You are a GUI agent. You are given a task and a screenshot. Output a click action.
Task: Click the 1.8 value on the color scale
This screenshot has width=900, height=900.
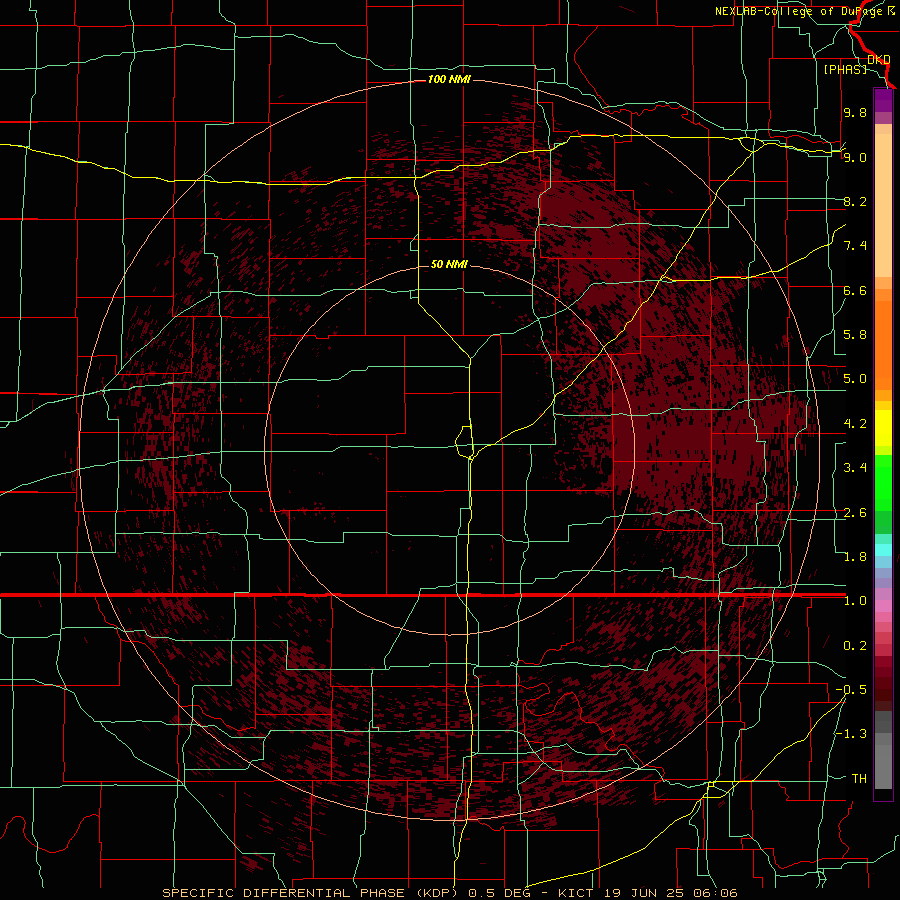point(855,557)
